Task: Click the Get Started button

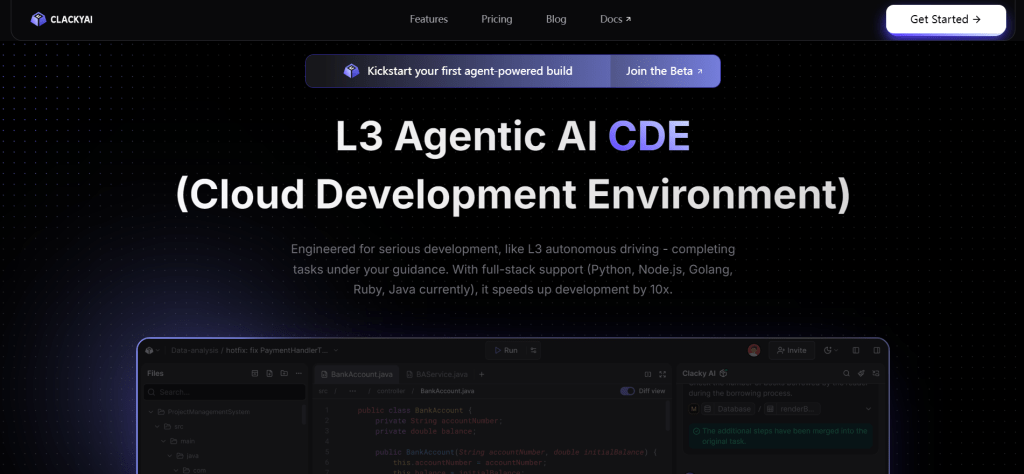Action: (x=945, y=20)
